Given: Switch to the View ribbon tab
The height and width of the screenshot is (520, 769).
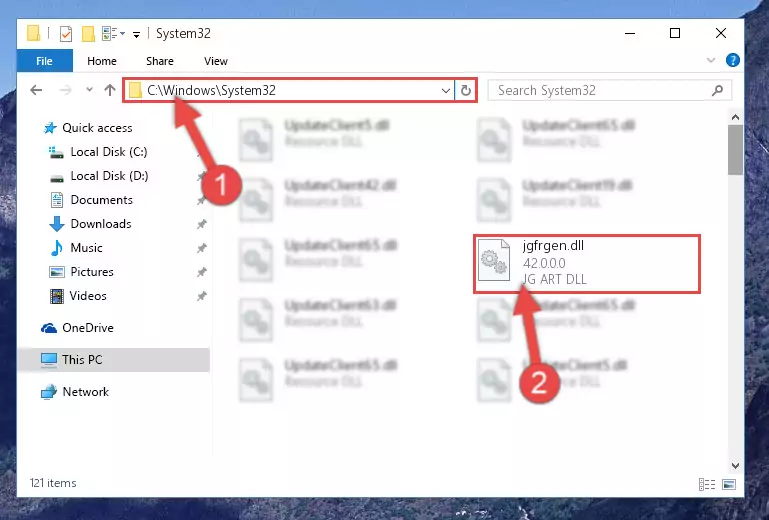Looking at the screenshot, I should pos(216,61).
